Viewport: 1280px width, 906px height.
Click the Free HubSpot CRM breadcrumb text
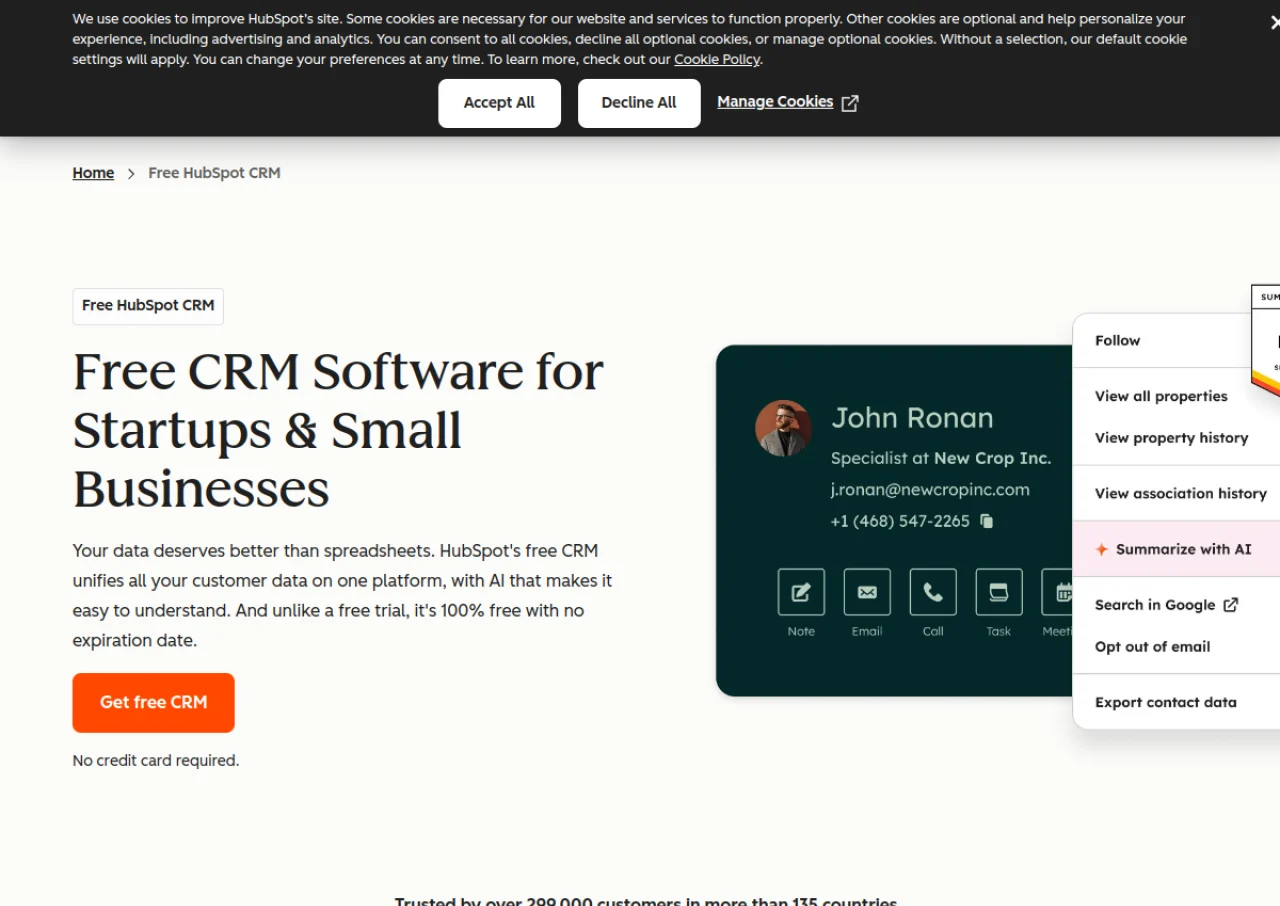tap(214, 173)
